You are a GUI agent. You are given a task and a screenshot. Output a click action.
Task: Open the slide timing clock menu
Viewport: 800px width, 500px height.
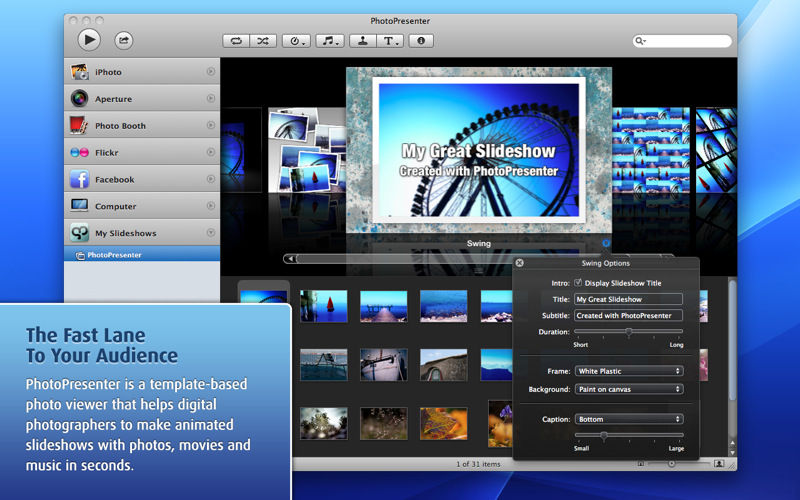[296, 41]
